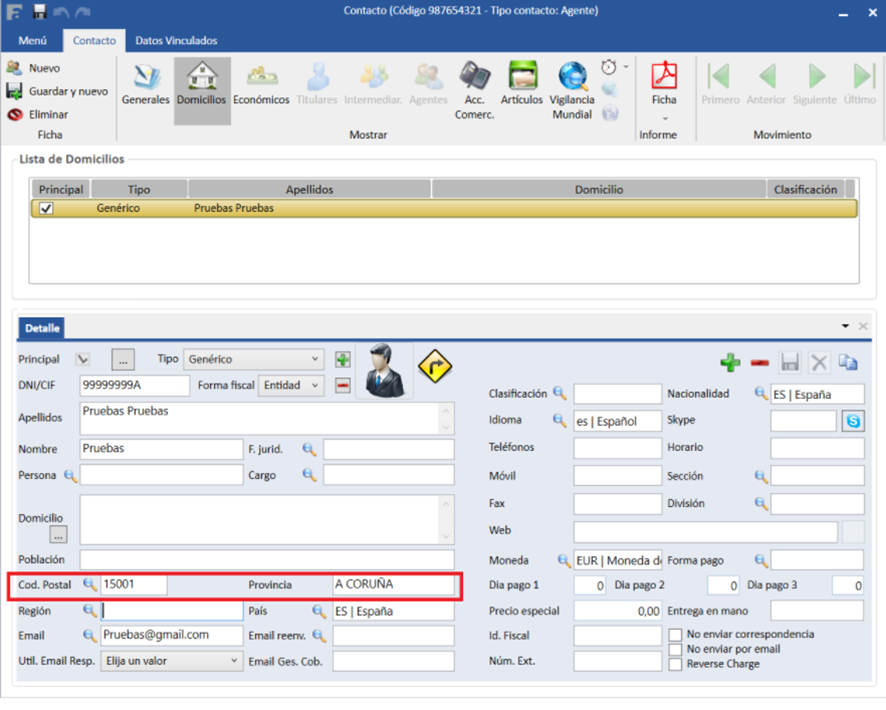Open the Menú tab
886x710 pixels.
[x=32, y=41]
